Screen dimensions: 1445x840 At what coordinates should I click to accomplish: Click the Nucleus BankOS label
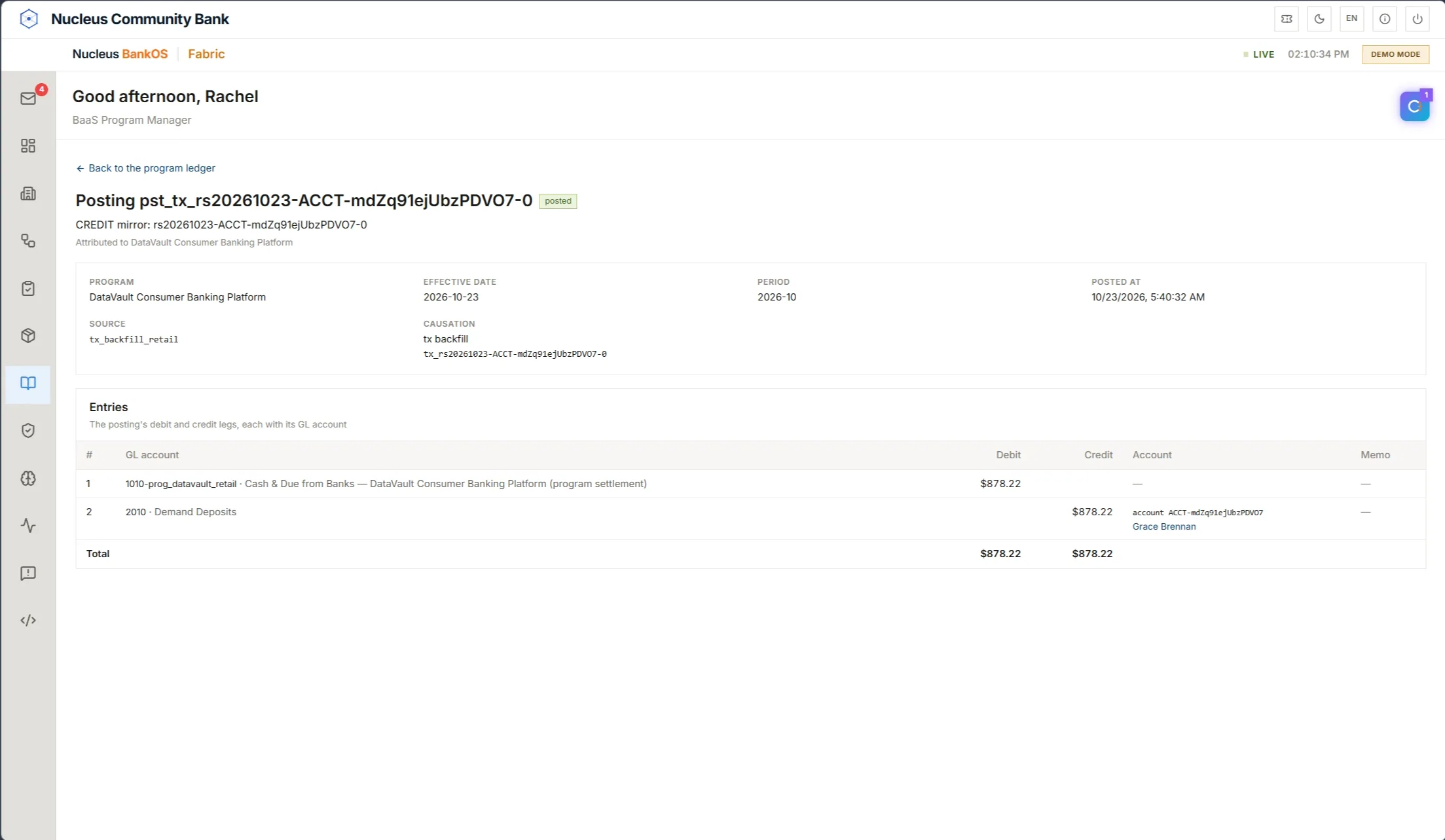click(120, 54)
